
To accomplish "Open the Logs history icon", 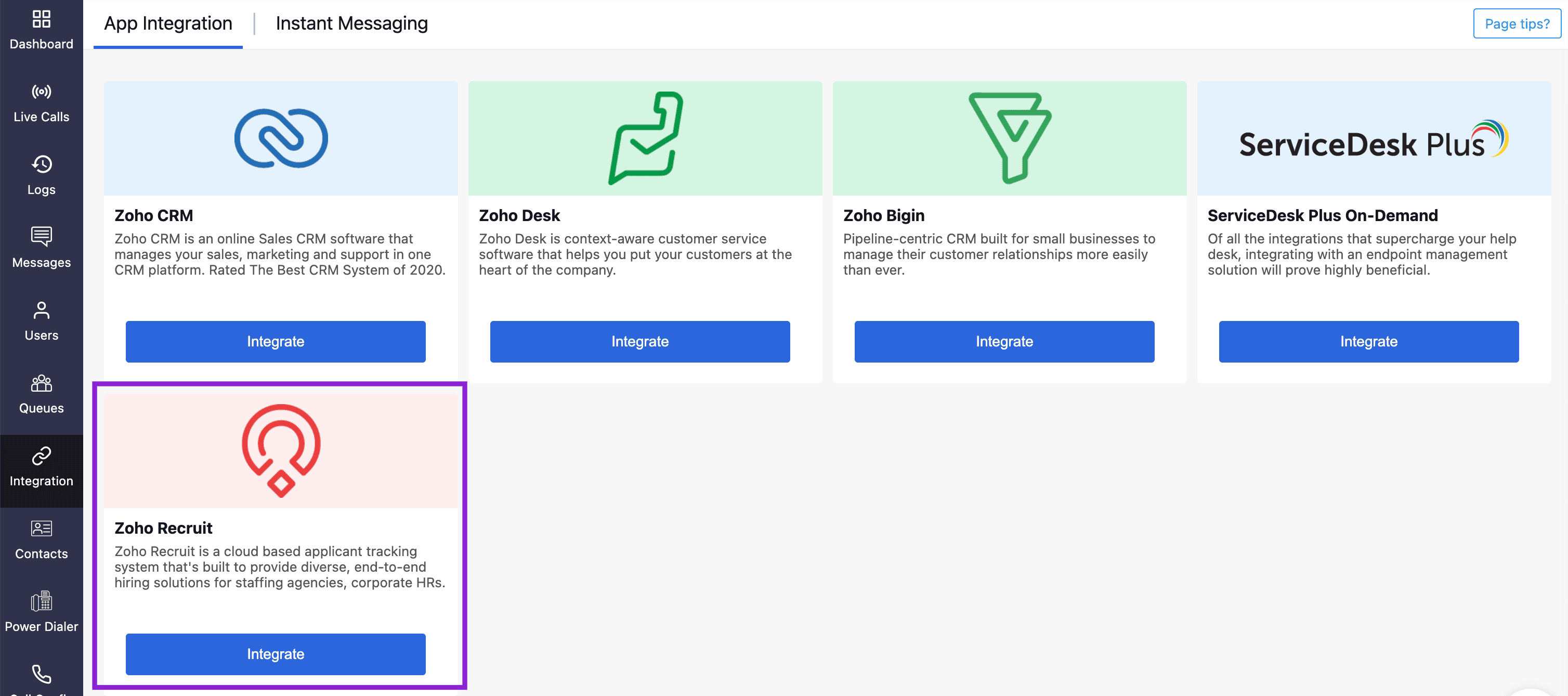I will pyautogui.click(x=42, y=165).
